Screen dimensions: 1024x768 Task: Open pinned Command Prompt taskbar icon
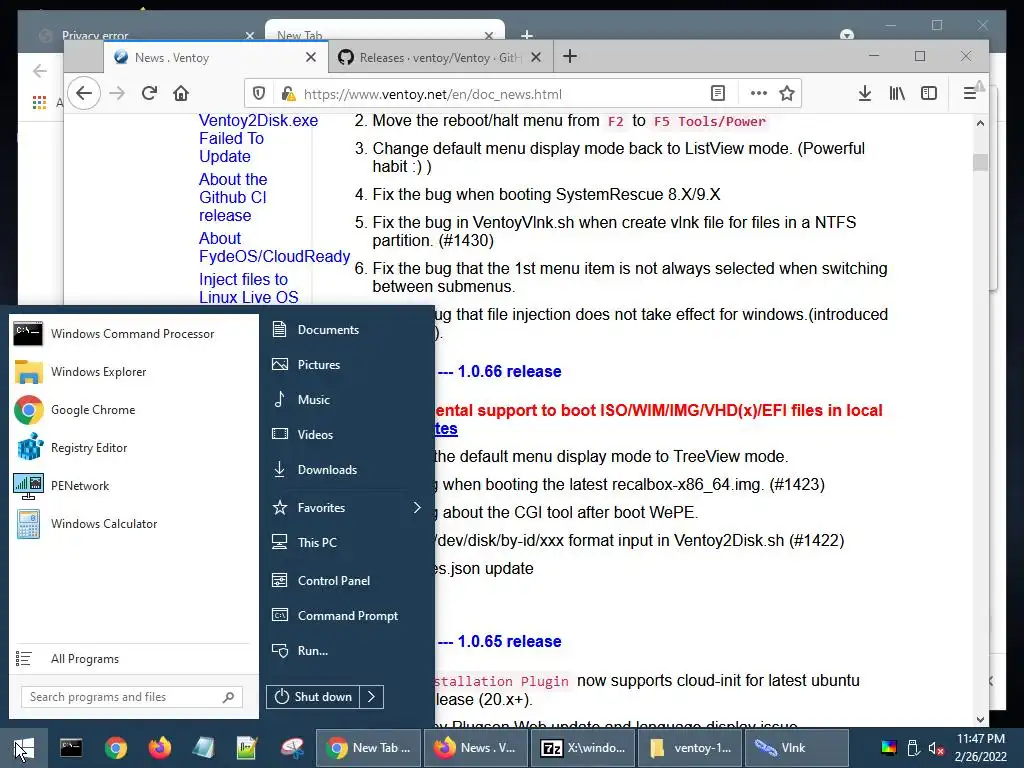[x=71, y=748]
